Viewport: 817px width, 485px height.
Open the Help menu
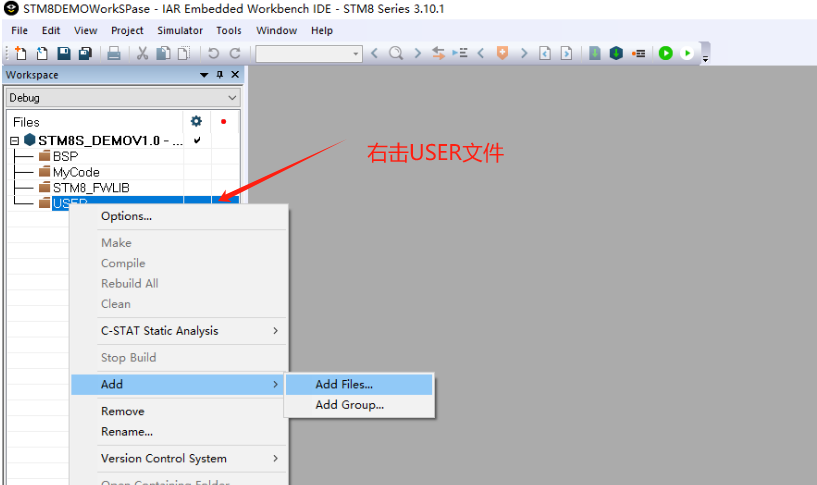(x=321, y=31)
